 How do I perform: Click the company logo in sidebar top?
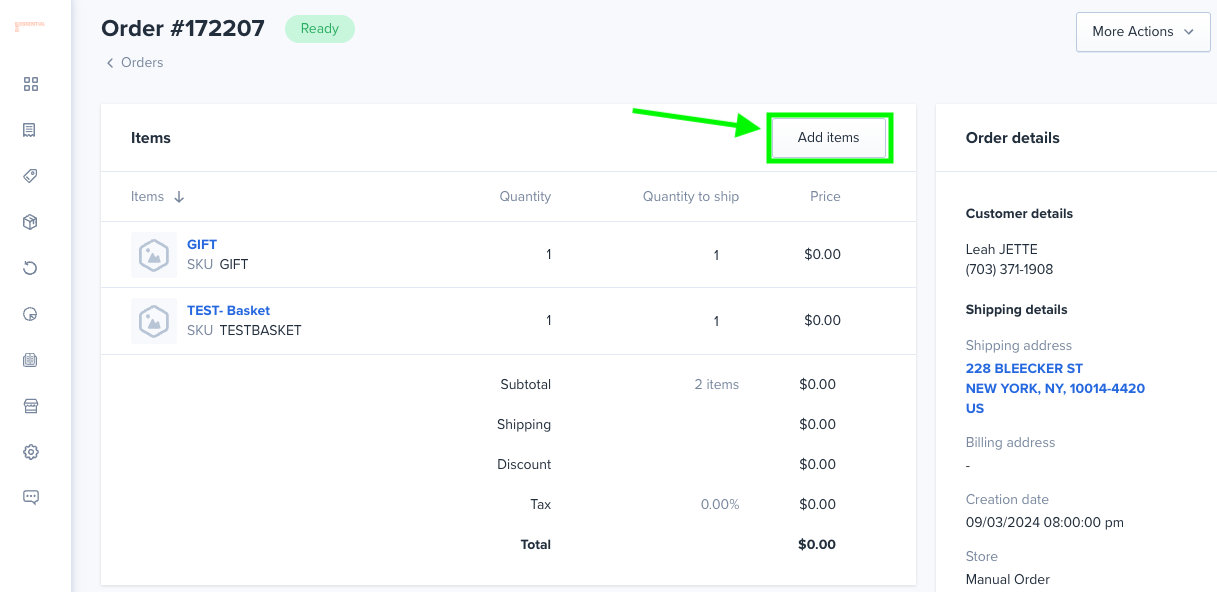(x=30, y=26)
